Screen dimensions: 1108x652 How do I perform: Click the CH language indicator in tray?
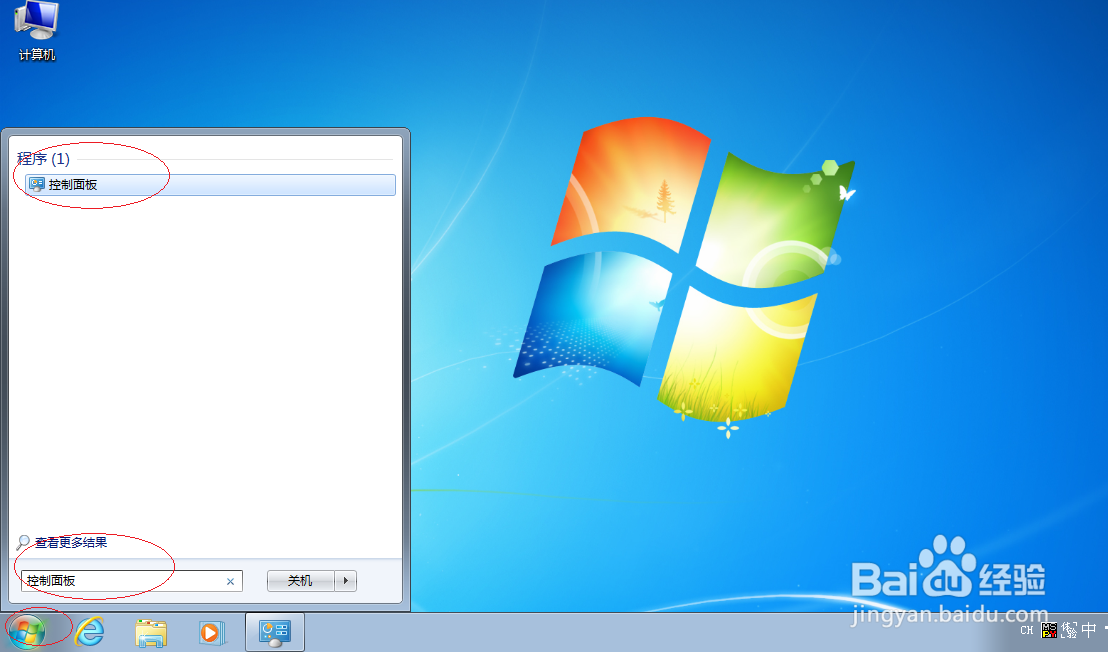[1027, 630]
